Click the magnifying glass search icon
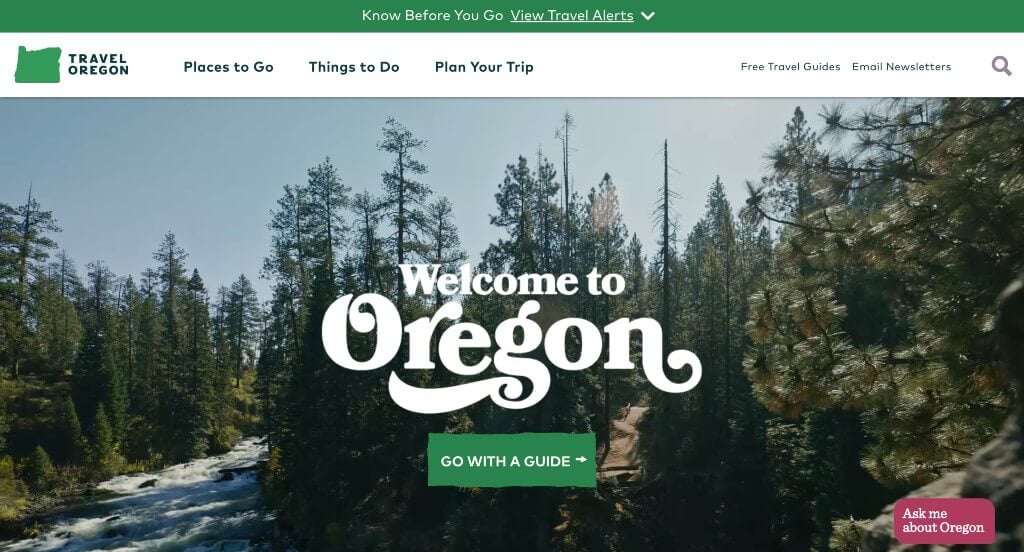 click(x=1001, y=66)
